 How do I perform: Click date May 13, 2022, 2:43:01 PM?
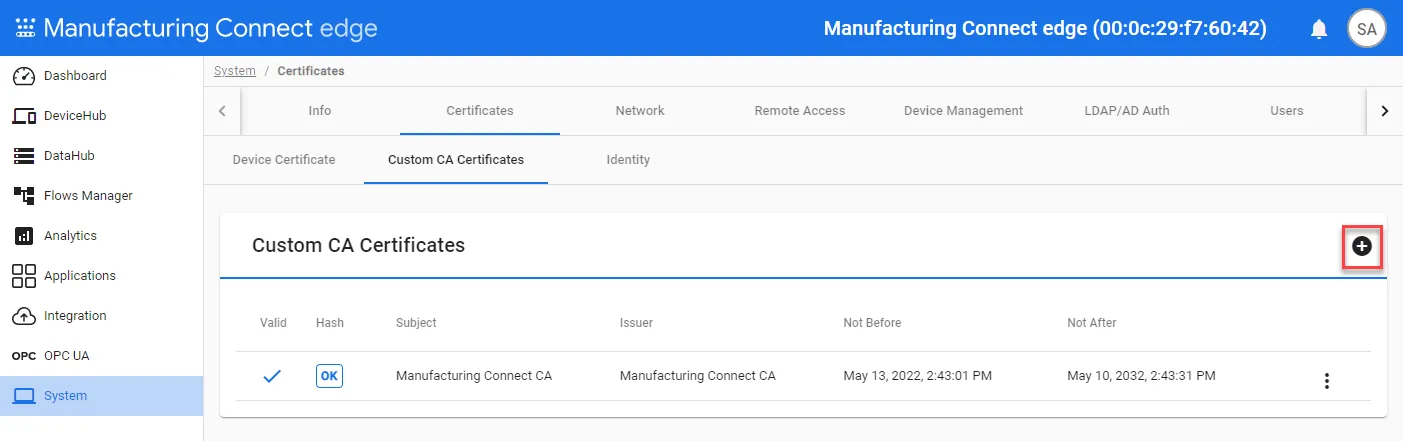[917, 377]
